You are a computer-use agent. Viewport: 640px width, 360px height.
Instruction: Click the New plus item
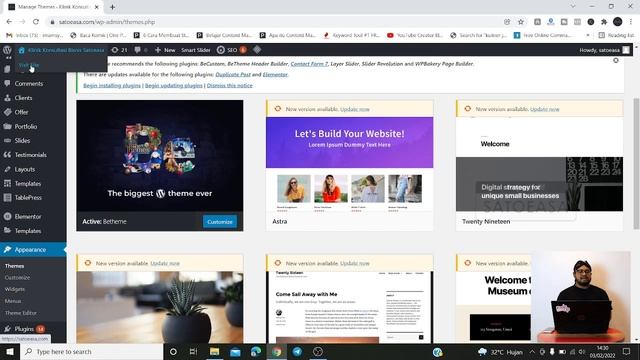pyautogui.click(x=165, y=50)
